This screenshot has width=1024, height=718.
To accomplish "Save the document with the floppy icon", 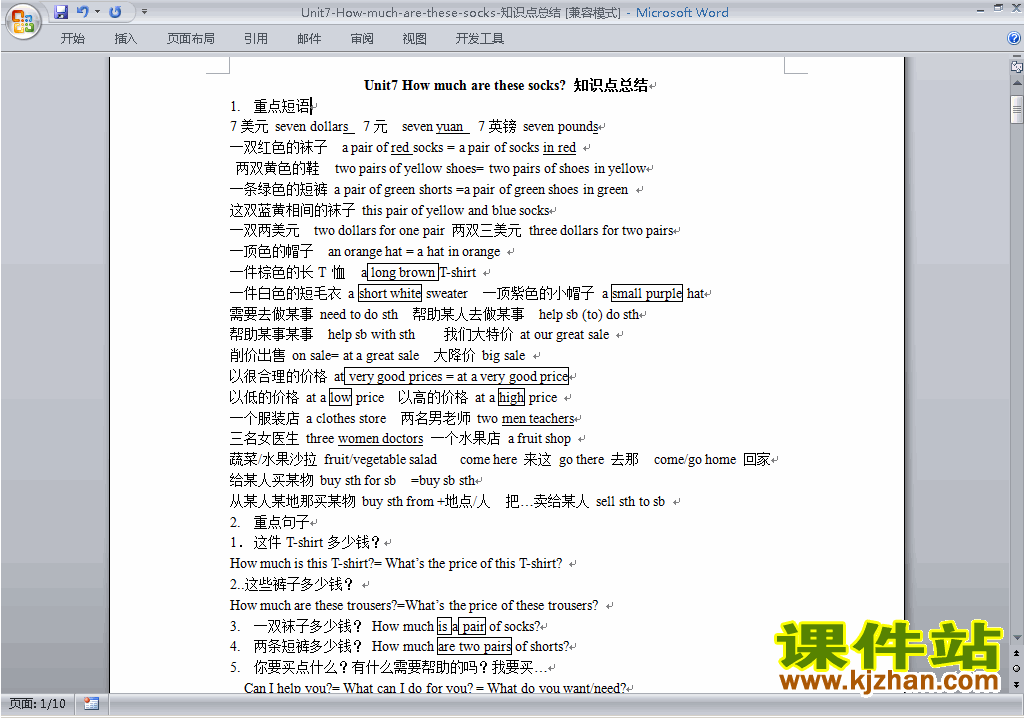I will click(61, 12).
